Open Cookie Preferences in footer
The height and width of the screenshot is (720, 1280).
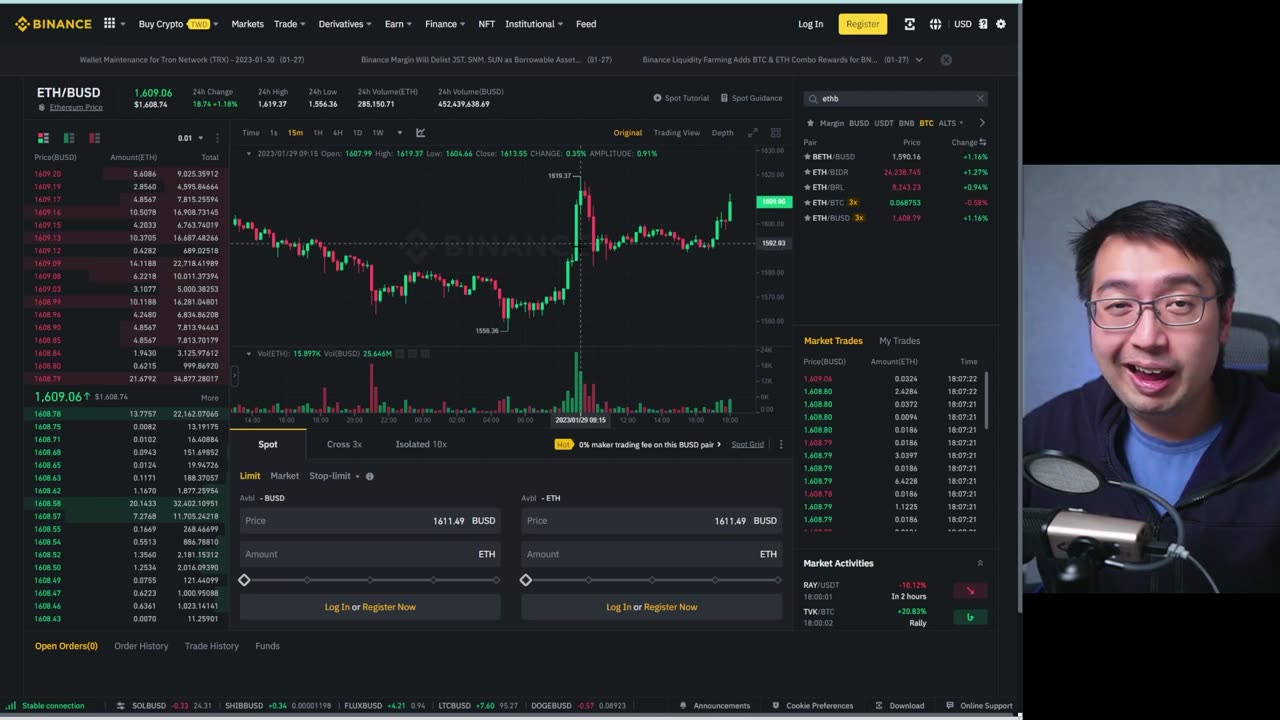(813, 706)
